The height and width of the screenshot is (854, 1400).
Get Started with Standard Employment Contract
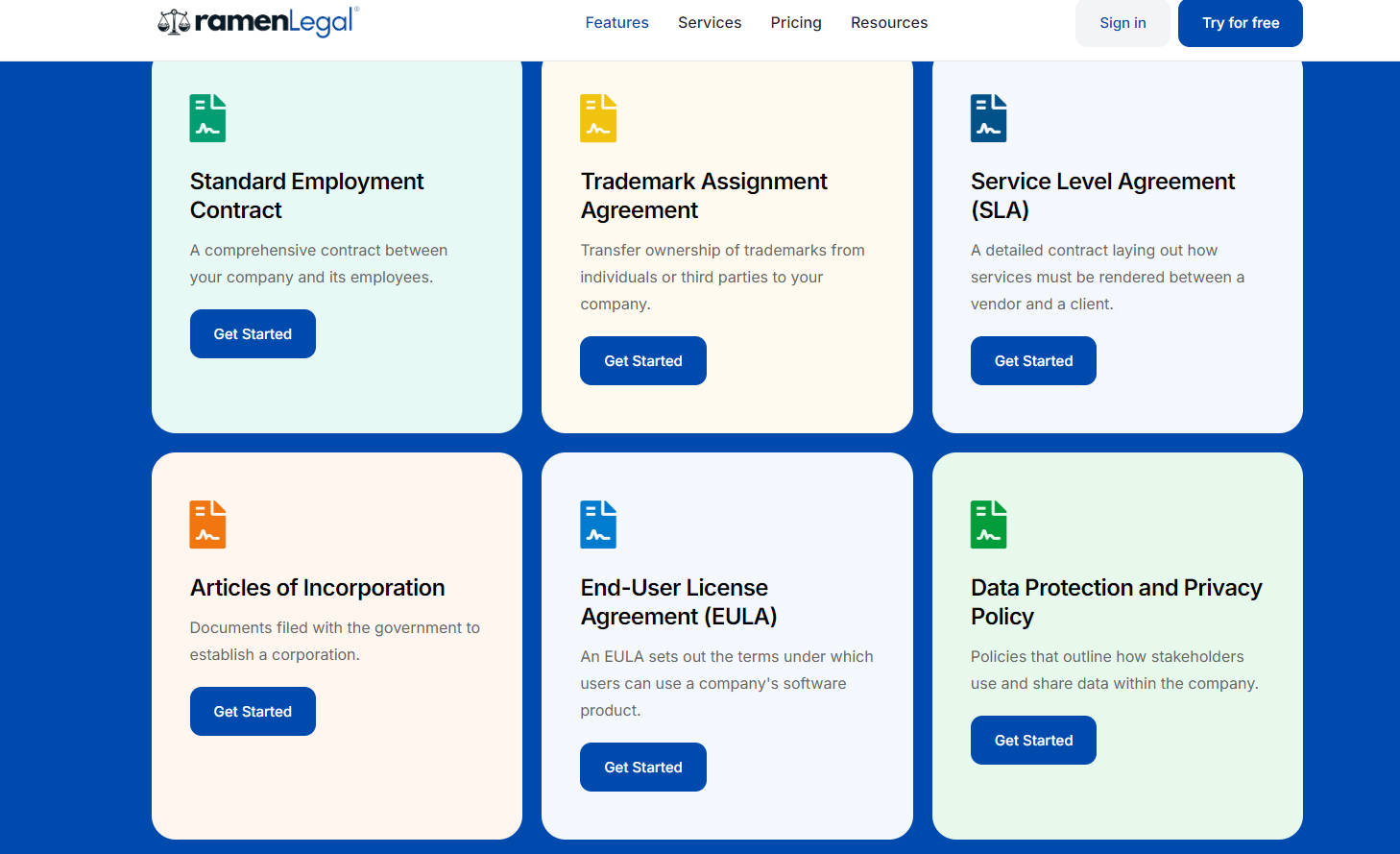(x=253, y=334)
